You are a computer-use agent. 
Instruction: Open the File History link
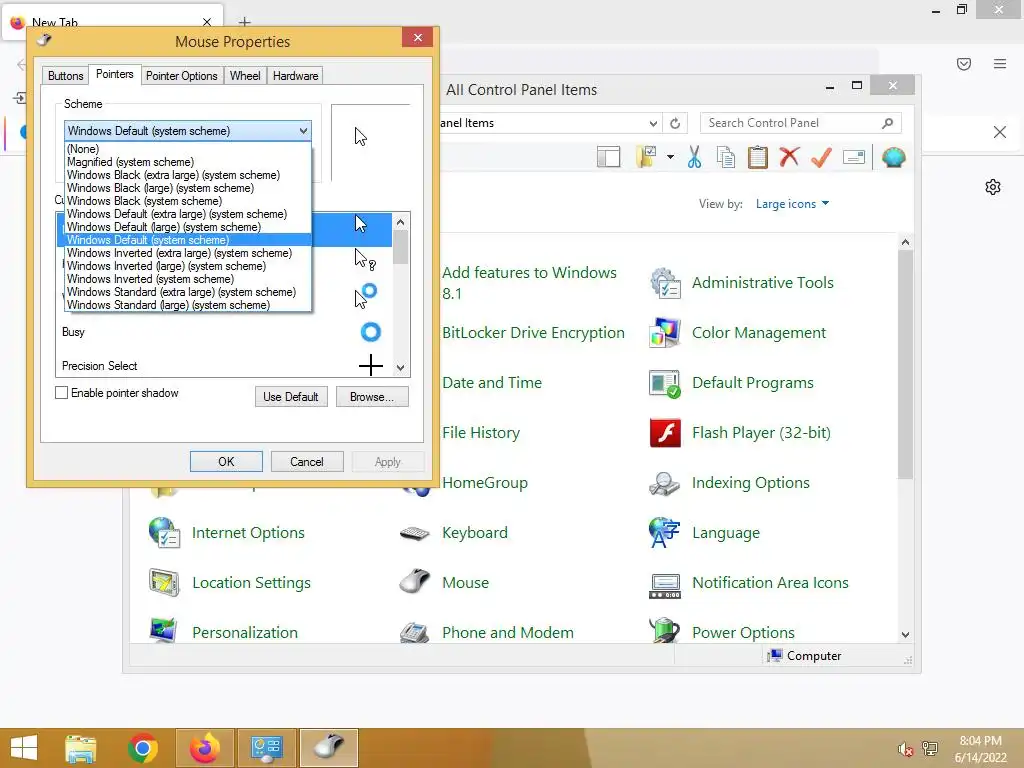(x=481, y=433)
